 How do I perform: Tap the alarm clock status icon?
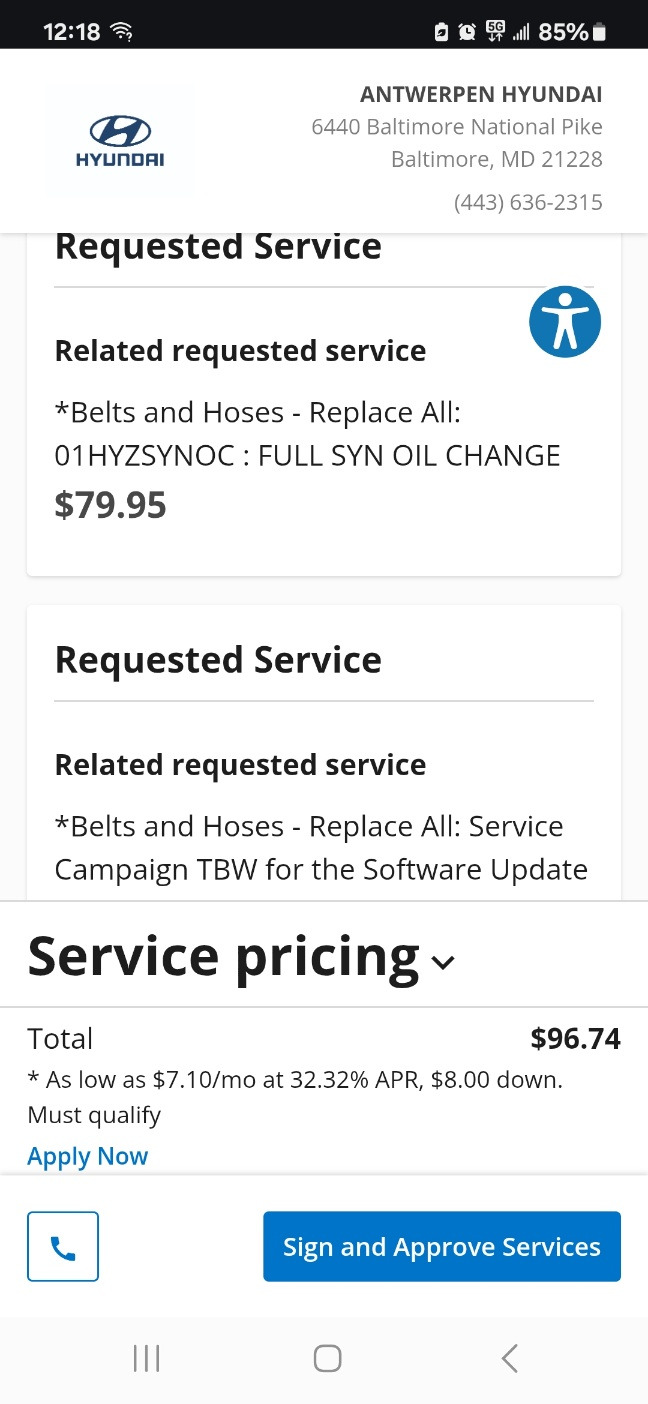467,32
